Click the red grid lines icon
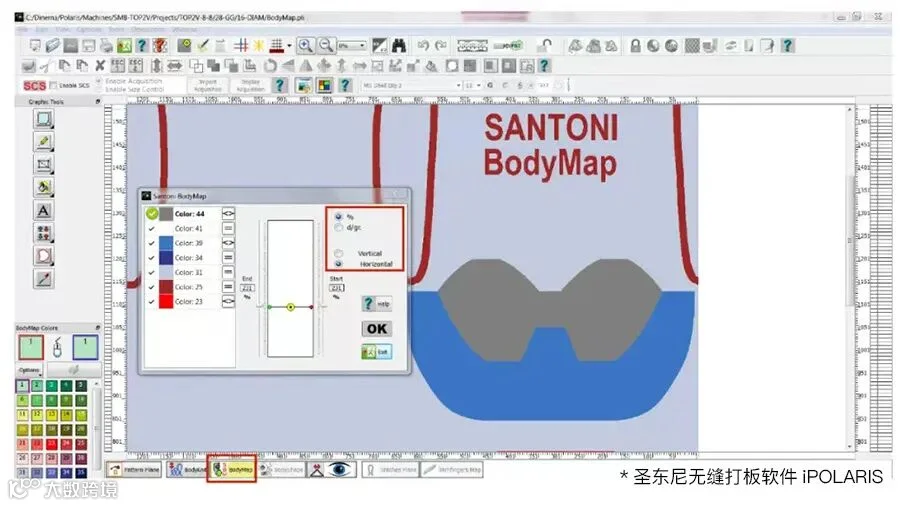 [x=241, y=45]
